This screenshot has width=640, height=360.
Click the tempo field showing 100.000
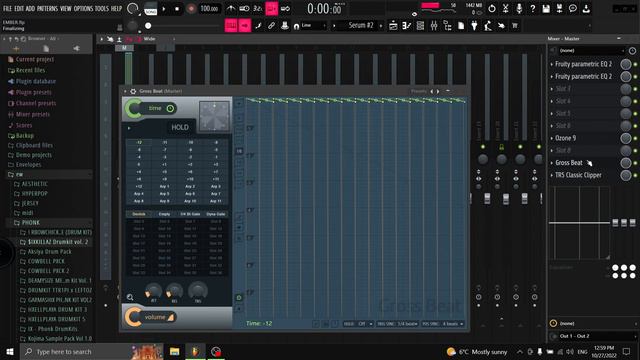(x=209, y=9)
